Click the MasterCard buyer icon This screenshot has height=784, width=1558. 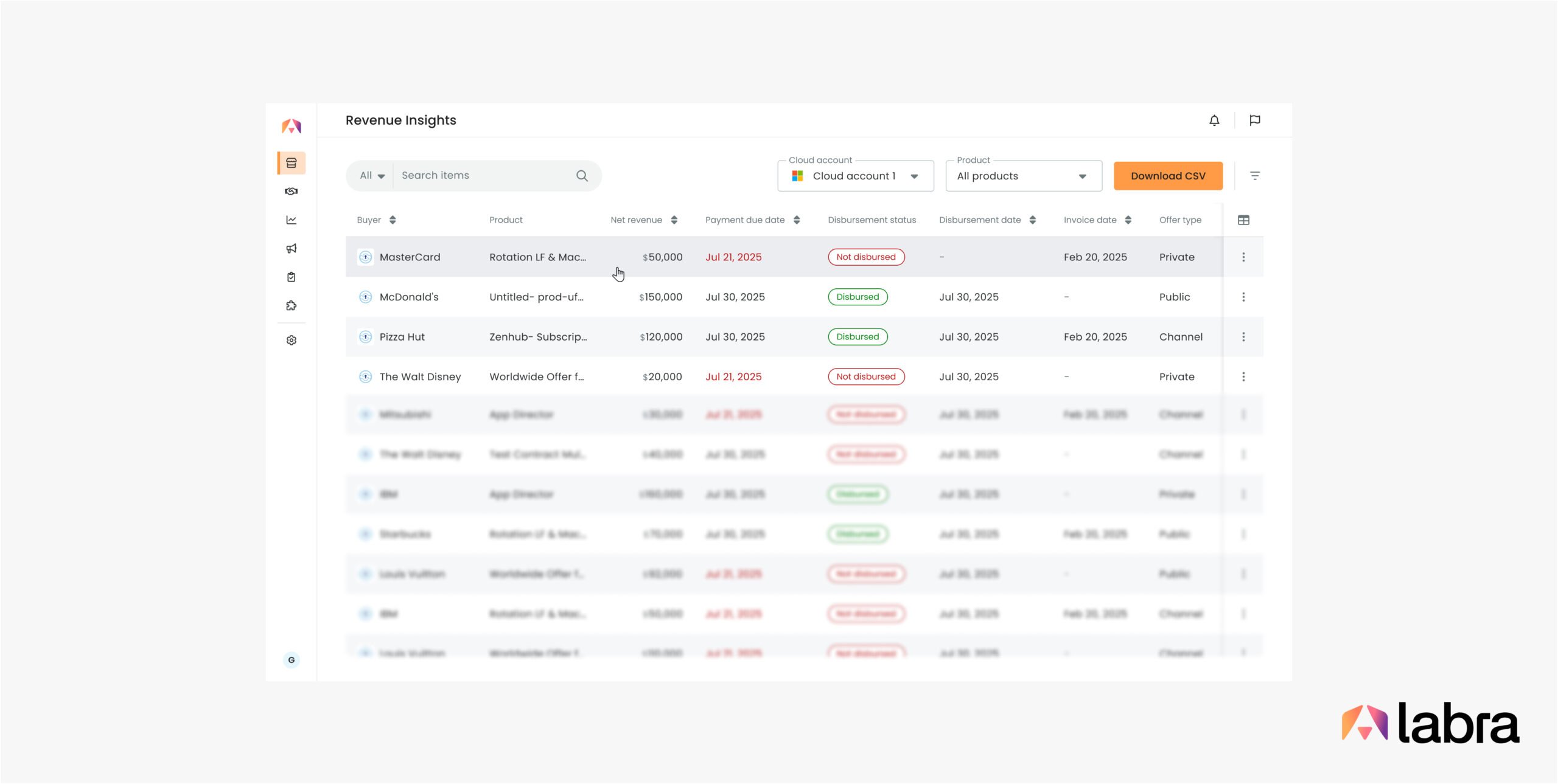(365, 257)
